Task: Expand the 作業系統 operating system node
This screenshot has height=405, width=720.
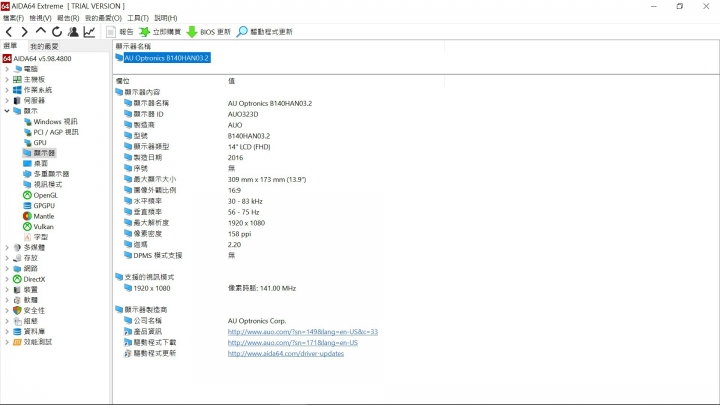Action: (7, 90)
